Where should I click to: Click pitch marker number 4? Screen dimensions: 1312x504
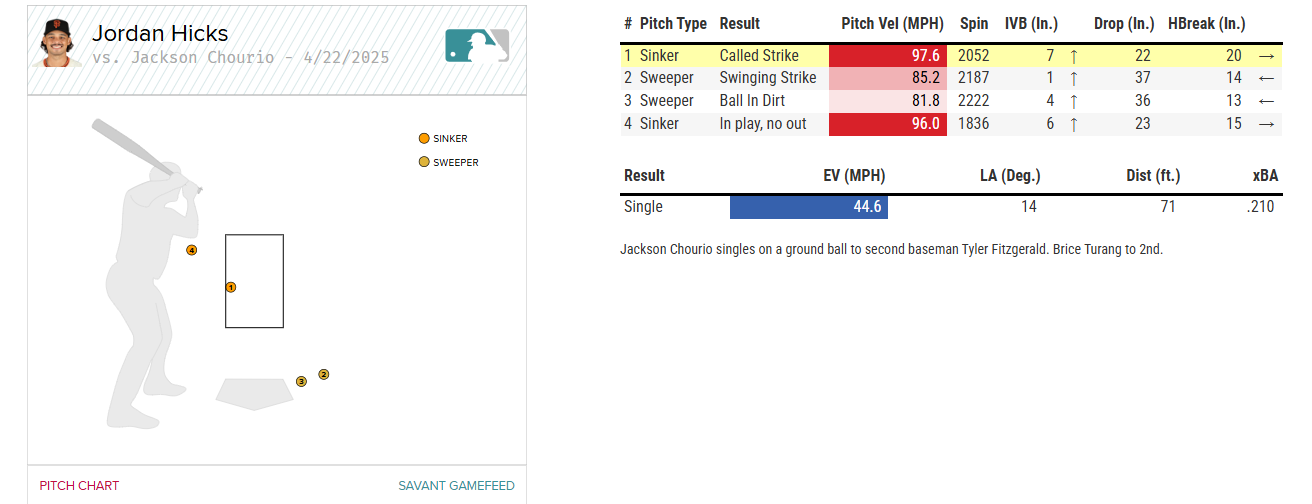coord(191,250)
